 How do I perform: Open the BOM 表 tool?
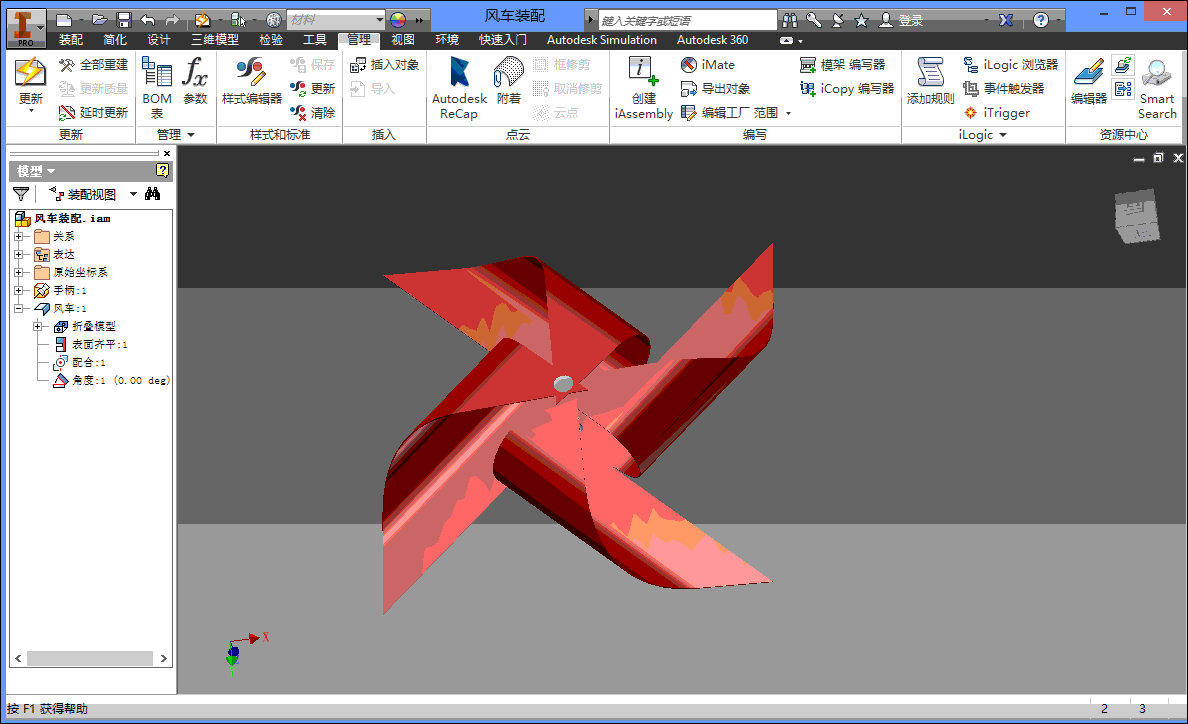coord(157,87)
